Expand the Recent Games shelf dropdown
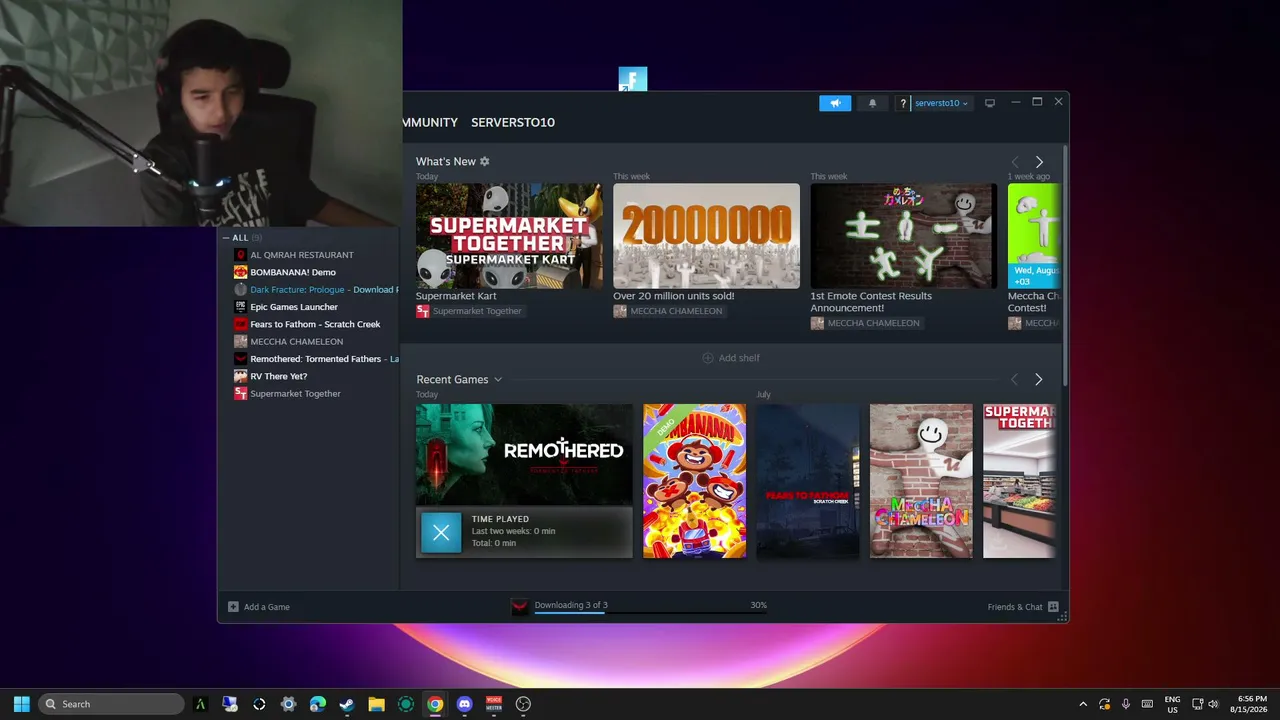The image size is (1280, 720). click(498, 380)
